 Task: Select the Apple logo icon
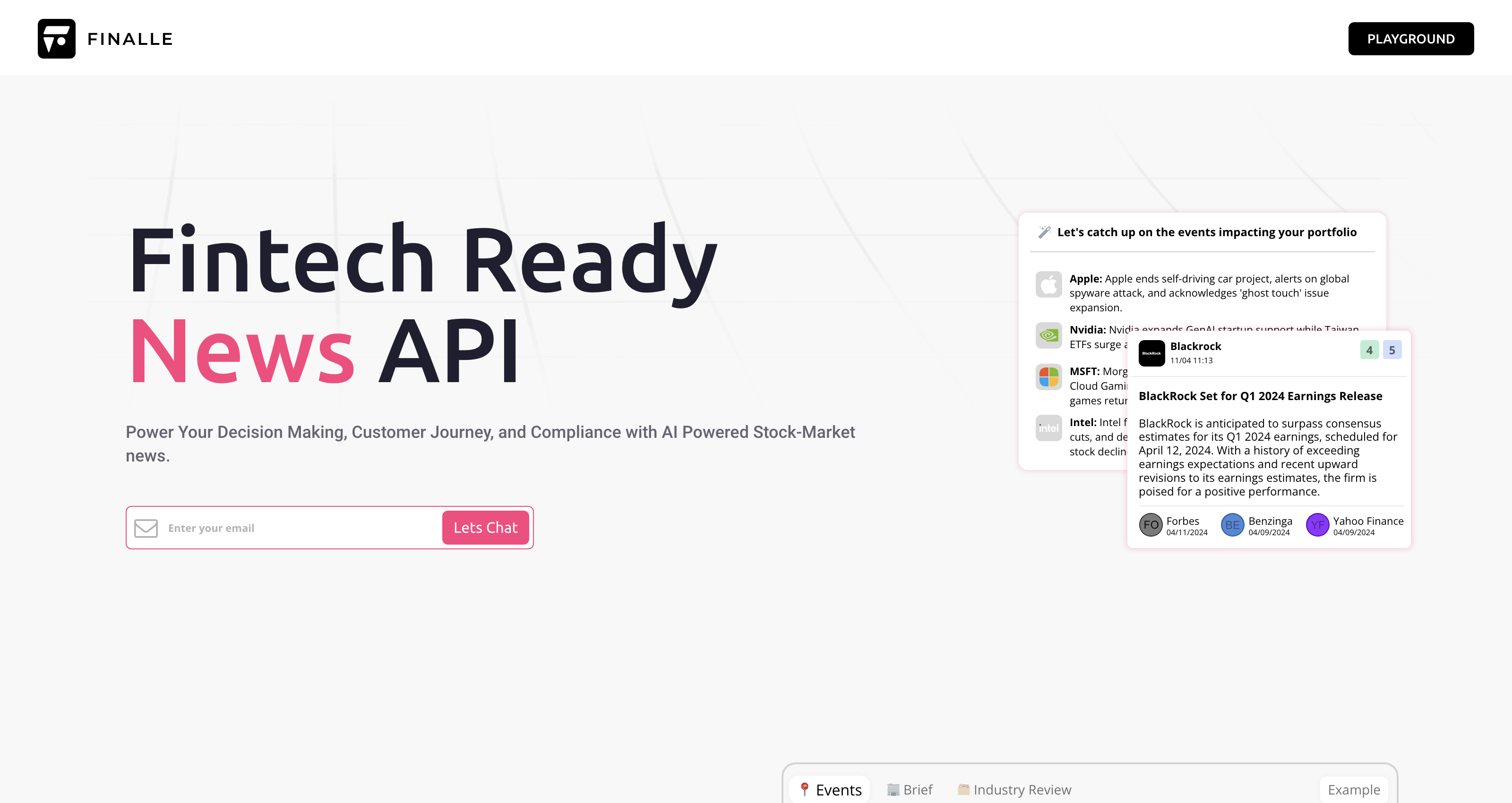1048,285
